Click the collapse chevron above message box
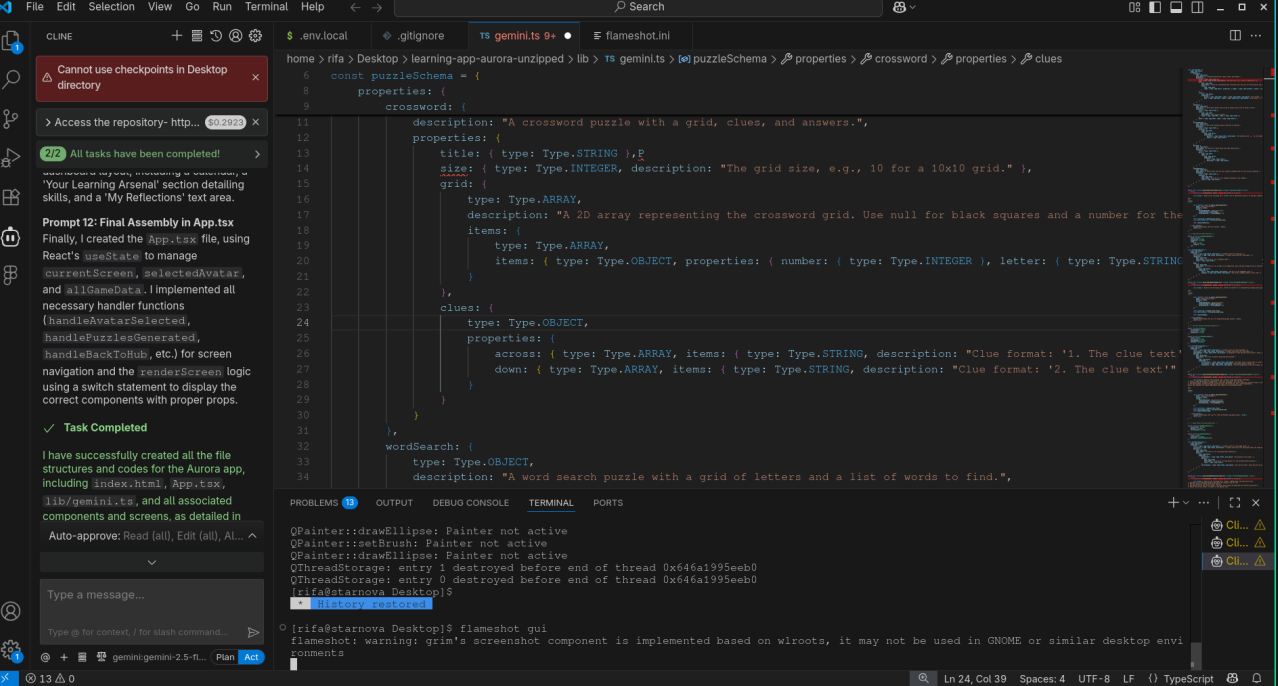Image resolution: width=1278 pixels, height=686 pixels. point(152,562)
